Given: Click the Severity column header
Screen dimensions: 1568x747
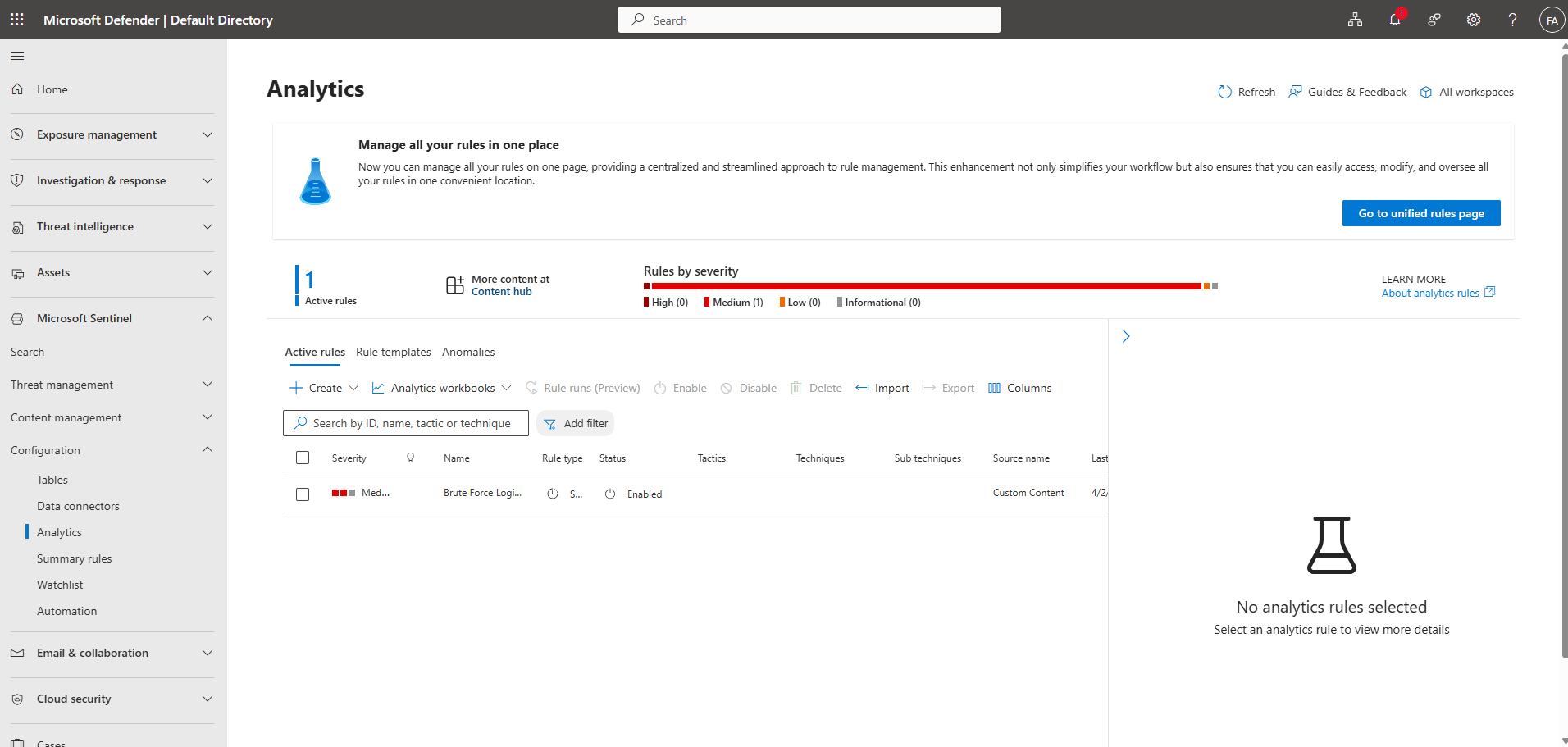Looking at the screenshot, I should coord(349,458).
